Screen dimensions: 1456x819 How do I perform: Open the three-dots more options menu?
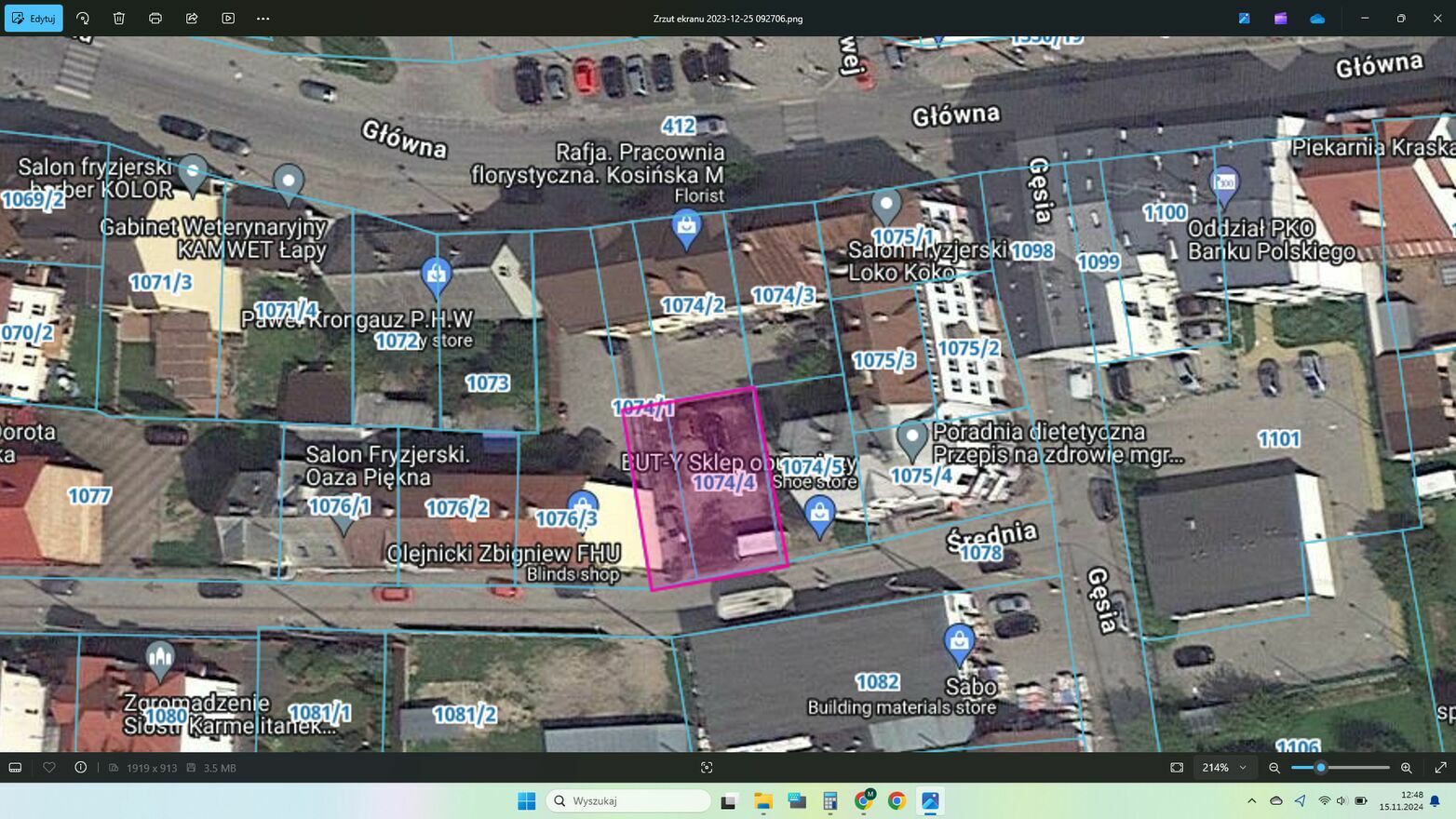pyautogui.click(x=263, y=19)
